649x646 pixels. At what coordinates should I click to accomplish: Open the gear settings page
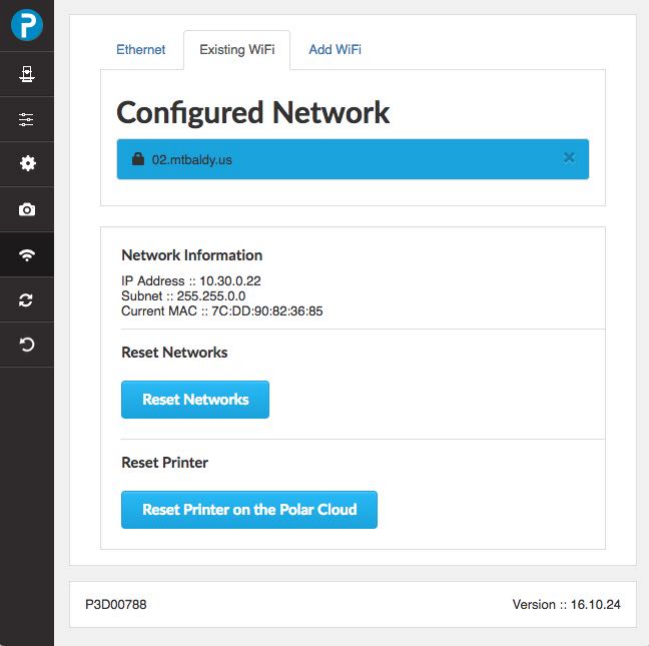click(x=27, y=164)
